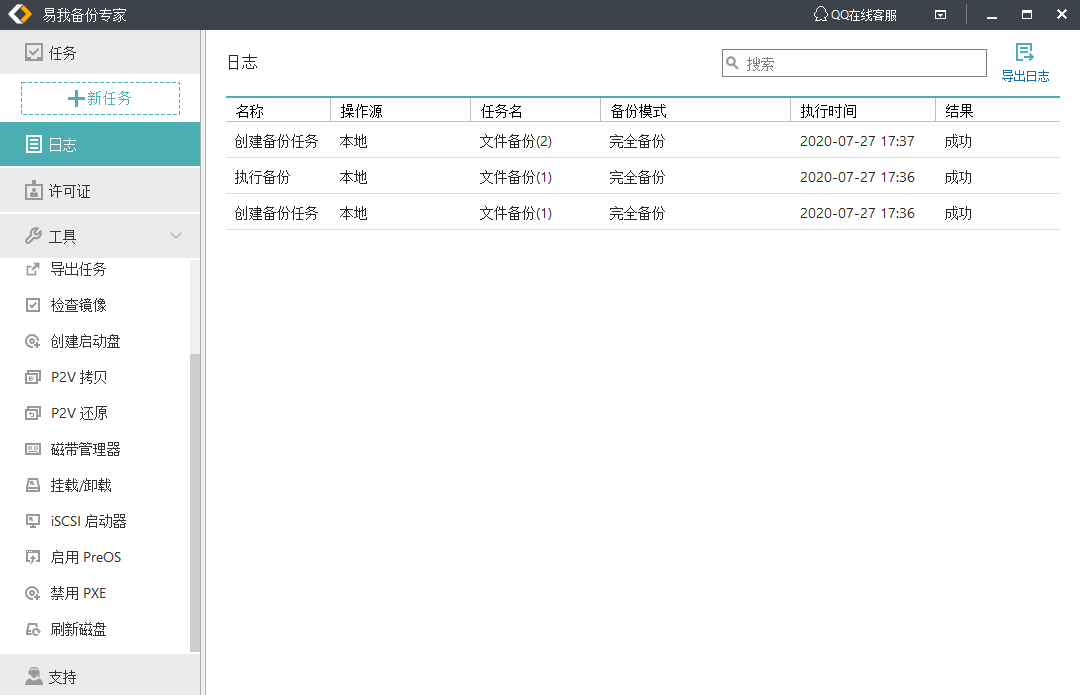Open the 导出任务 tool
1080x695 pixels.
(x=78, y=269)
